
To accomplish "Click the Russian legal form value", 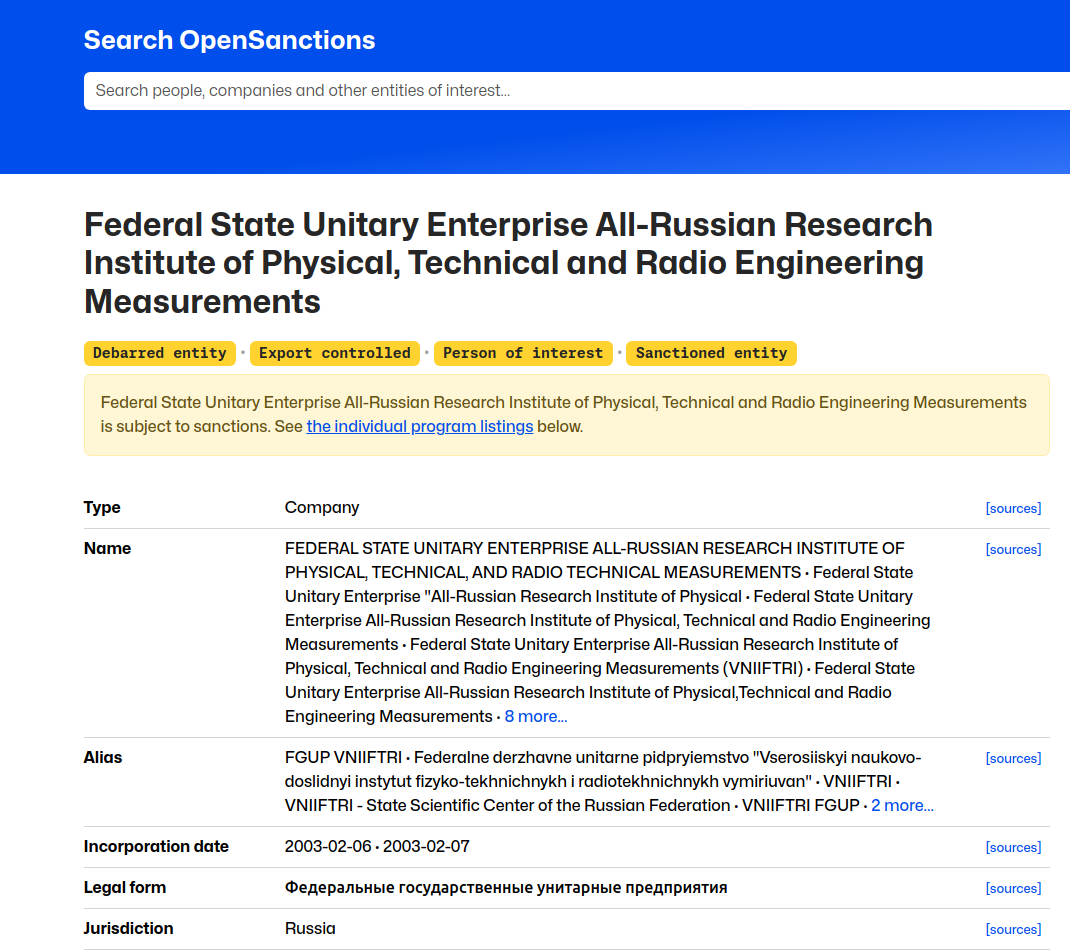I will (506, 887).
